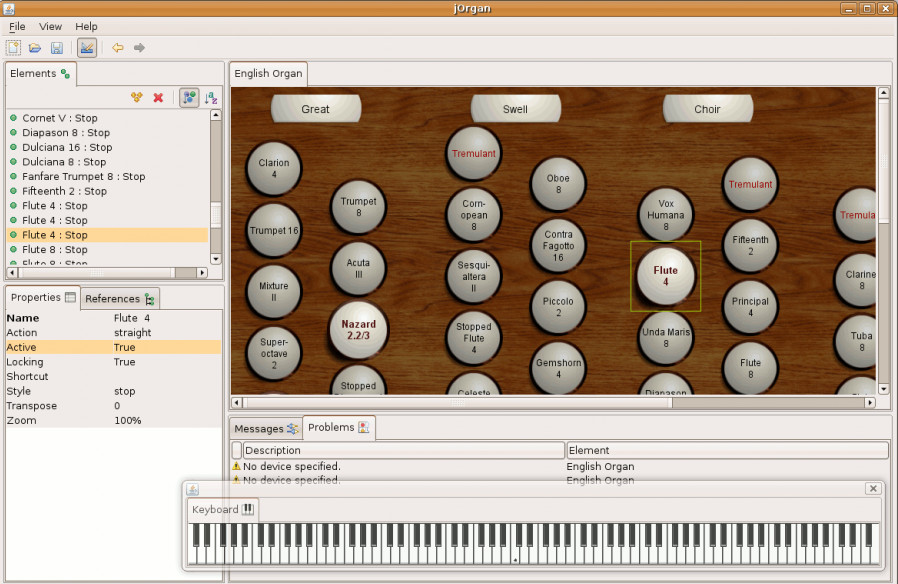Click the New disposition toolbar icon
The image size is (898, 584).
pos(13,47)
